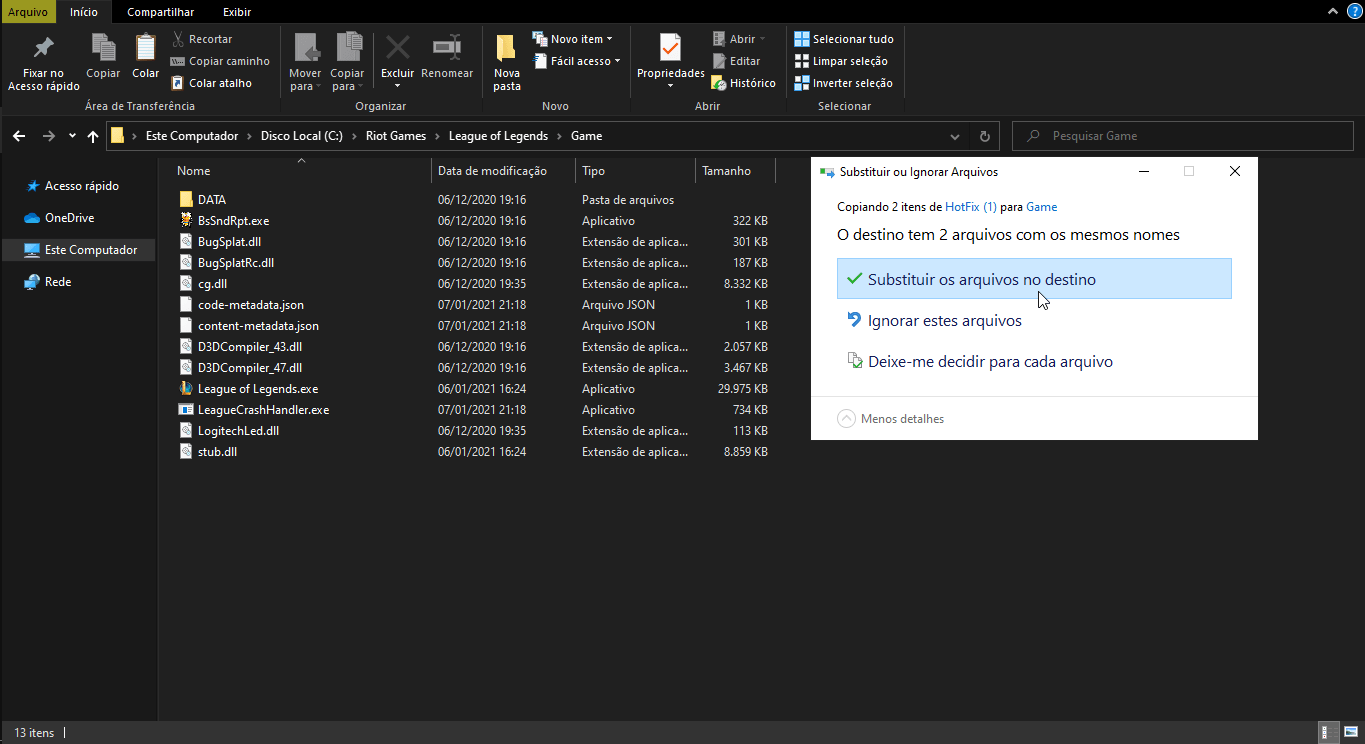Switch to the Compartilhar tab
This screenshot has height=744, width=1365.
pyautogui.click(x=161, y=12)
